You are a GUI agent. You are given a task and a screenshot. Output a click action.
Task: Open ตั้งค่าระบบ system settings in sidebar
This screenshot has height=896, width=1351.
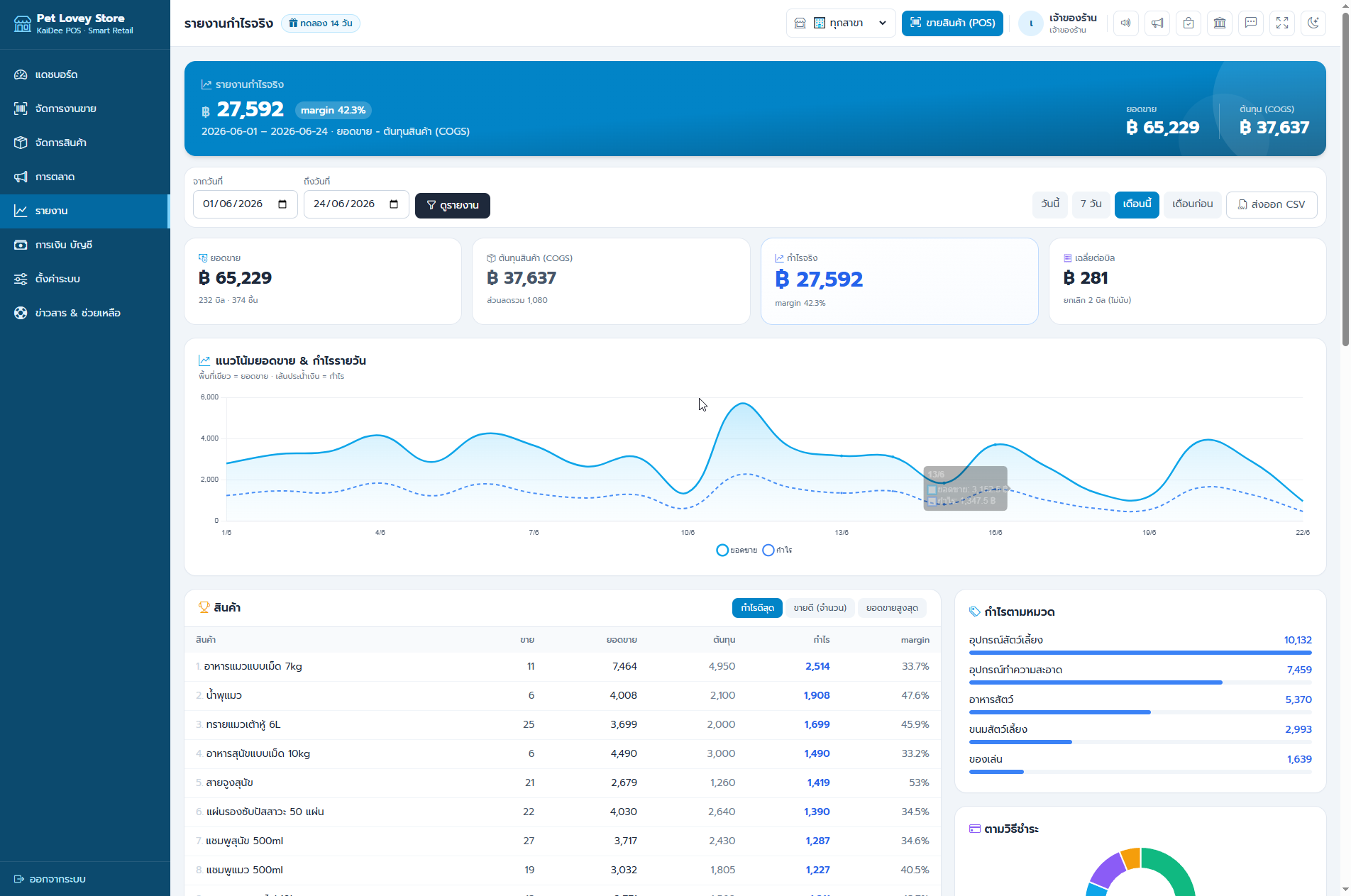pyautogui.click(x=84, y=279)
